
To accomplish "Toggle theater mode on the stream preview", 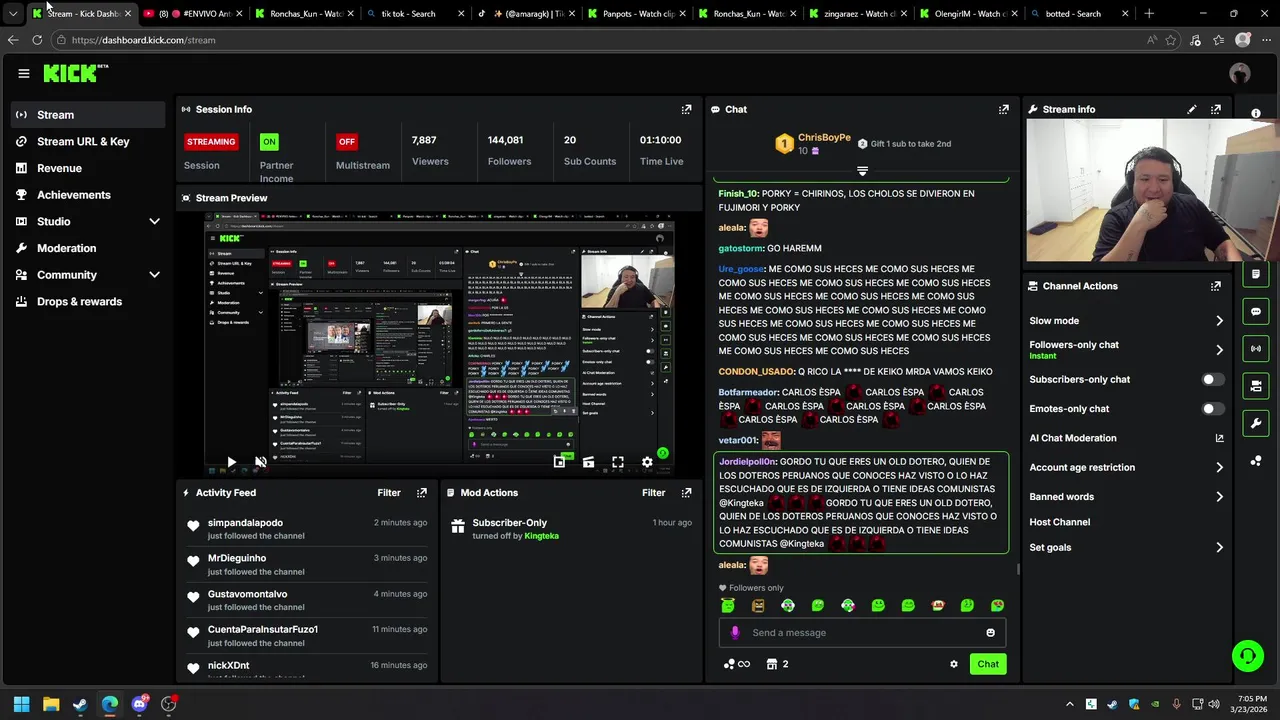I will [588, 462].
